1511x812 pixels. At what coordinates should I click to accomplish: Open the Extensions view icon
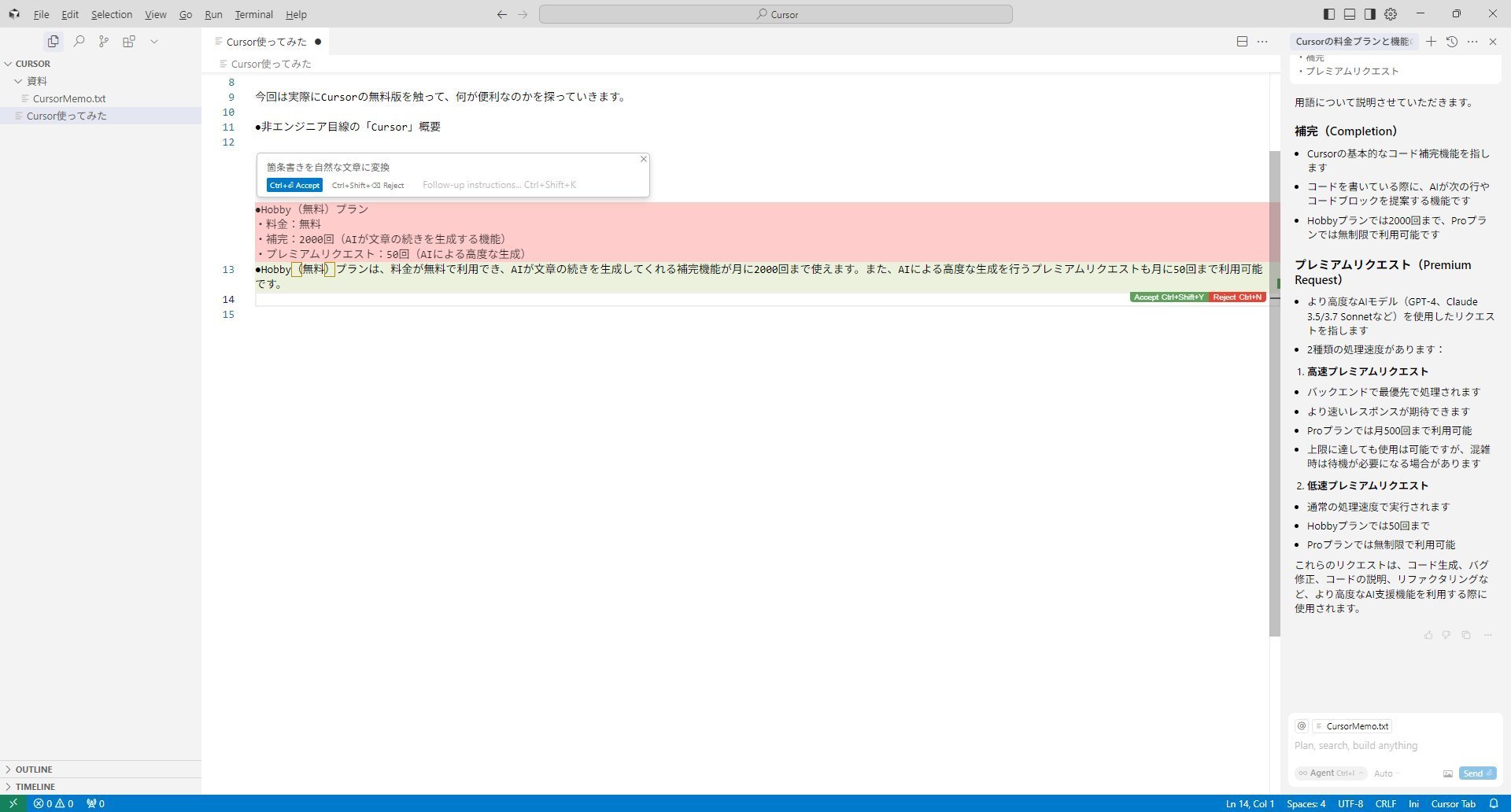pyautogui.click(x=129, y=42)
